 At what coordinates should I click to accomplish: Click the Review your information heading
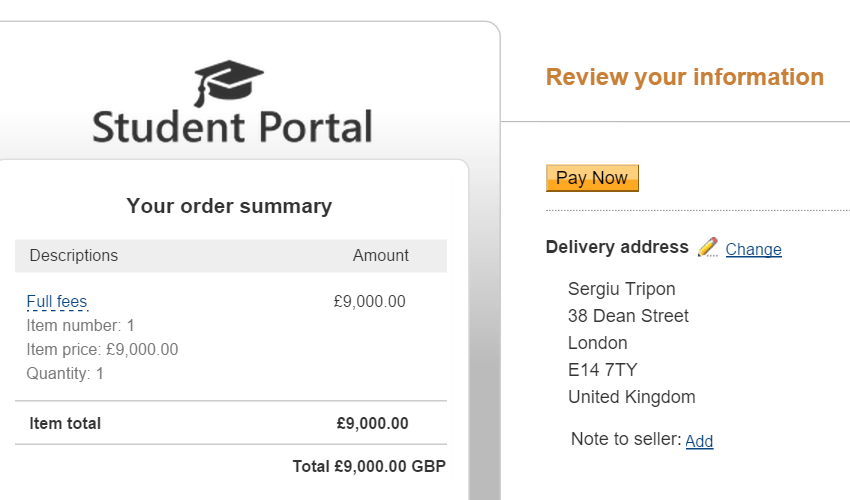point(685,77)
